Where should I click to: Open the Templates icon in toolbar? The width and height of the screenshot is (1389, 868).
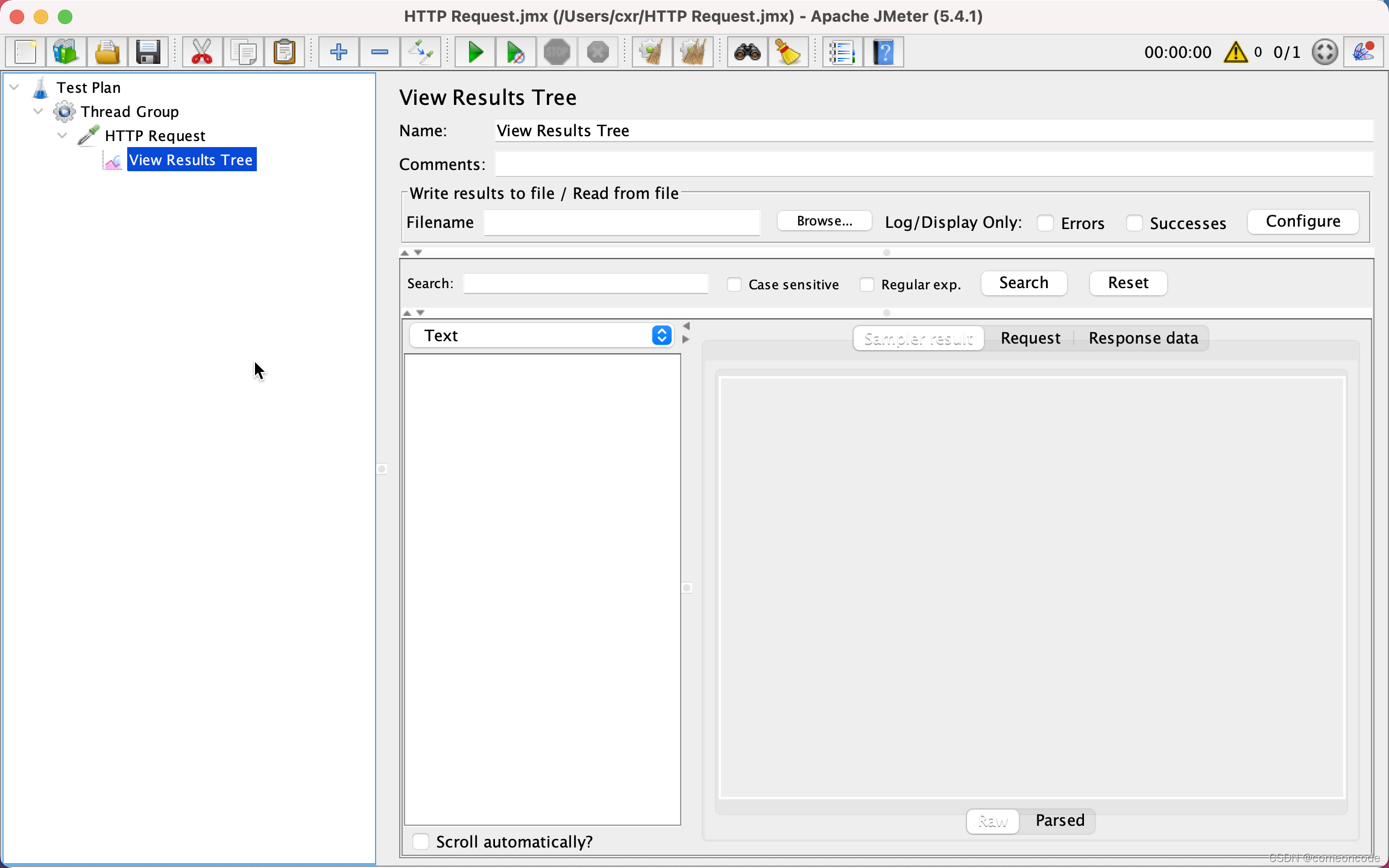pos(66,52)
